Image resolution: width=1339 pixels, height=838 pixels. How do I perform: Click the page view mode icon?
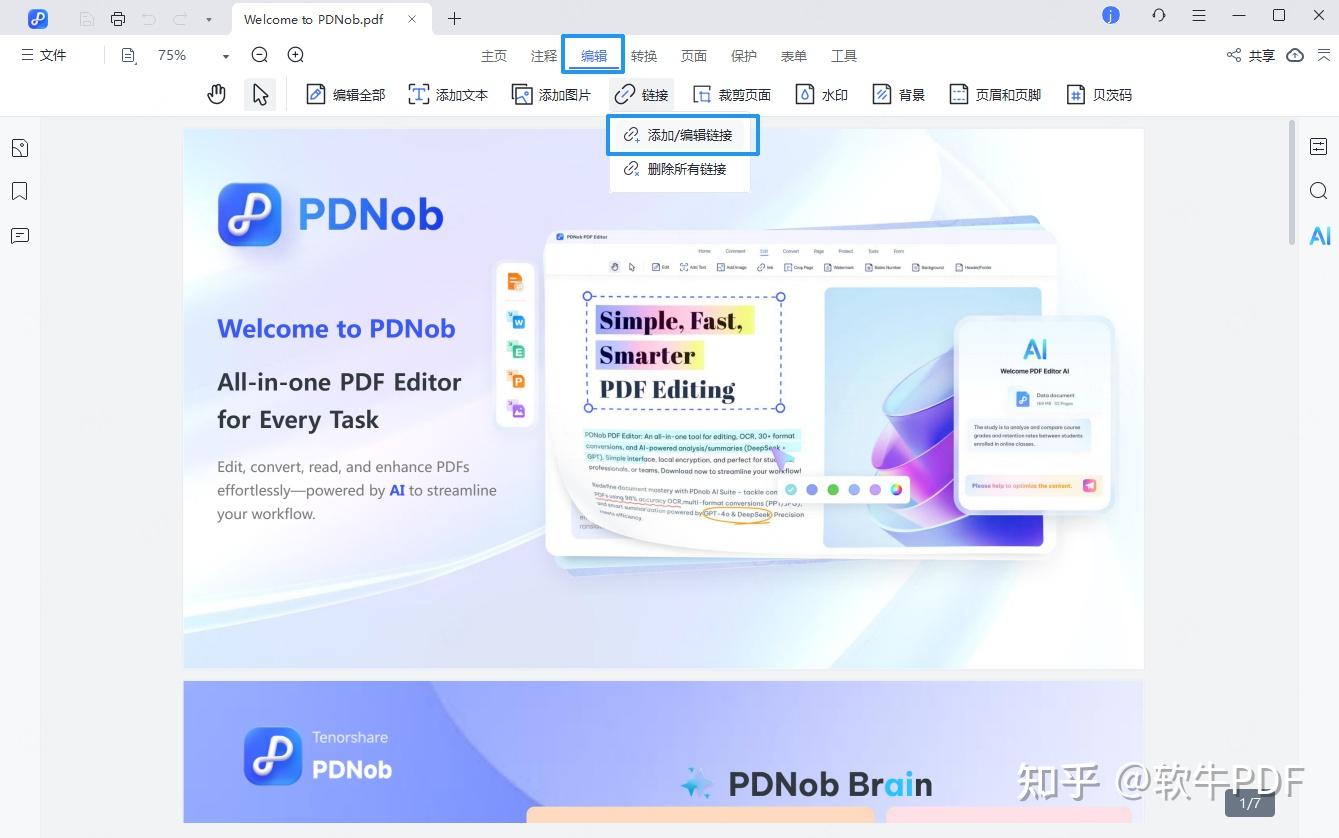tap(128, 56)
